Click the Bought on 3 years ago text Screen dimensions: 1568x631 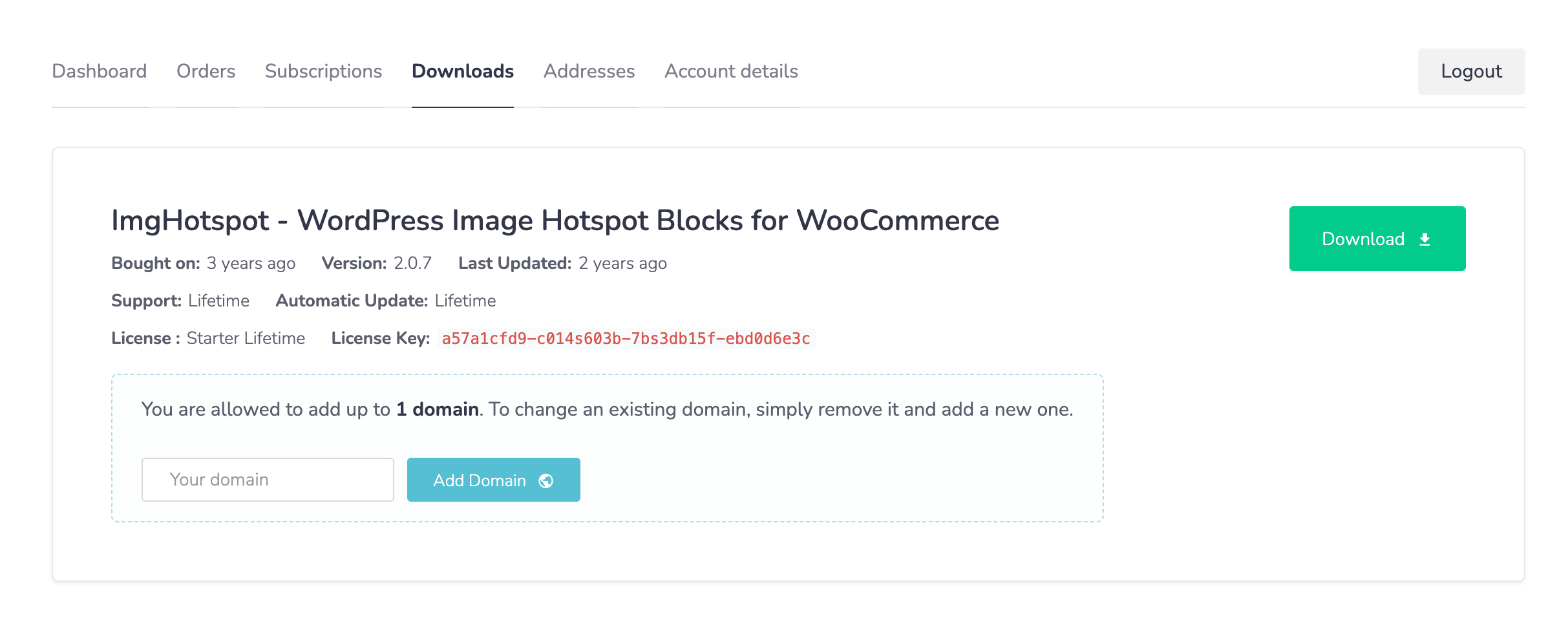click(203, 263)
